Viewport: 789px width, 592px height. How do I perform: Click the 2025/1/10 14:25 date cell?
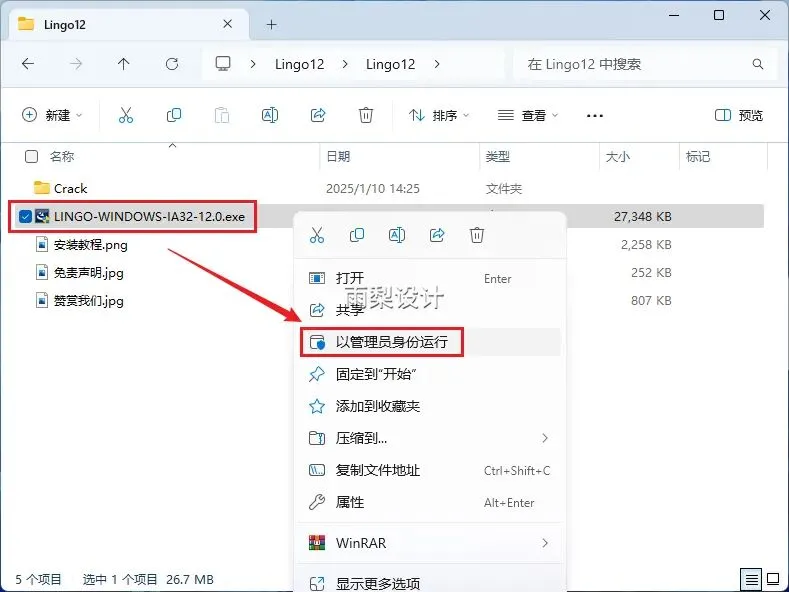[373, 188]
